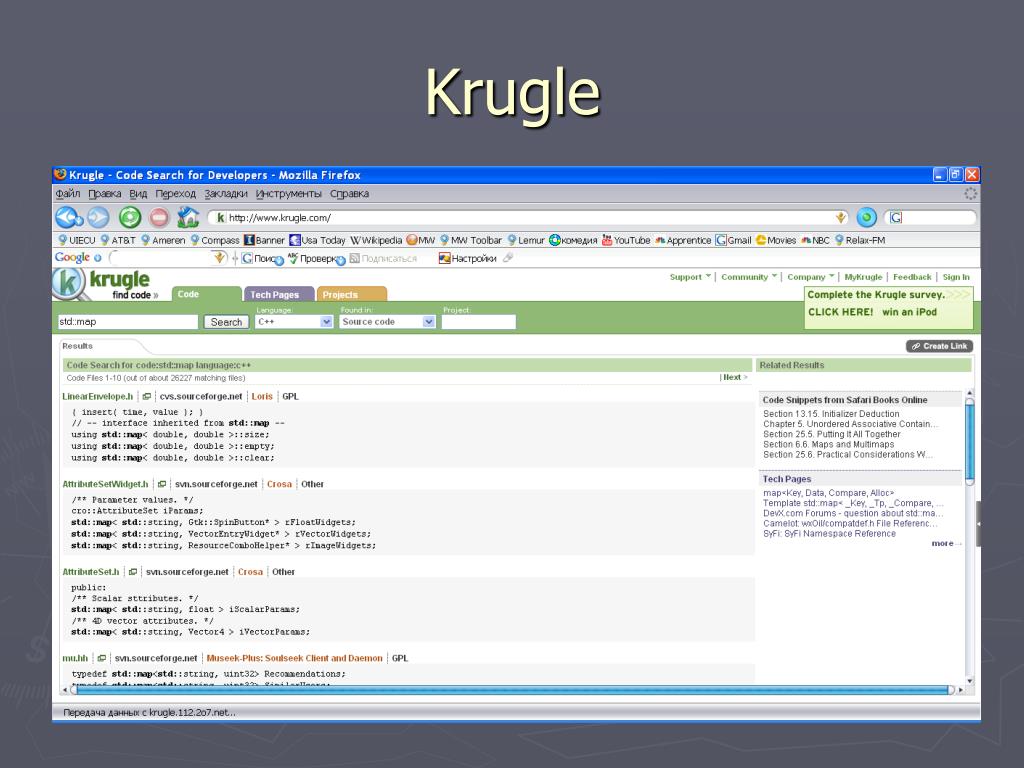
Task: Reload the page with the green refresh icon
Action: [x=129, y=217]
